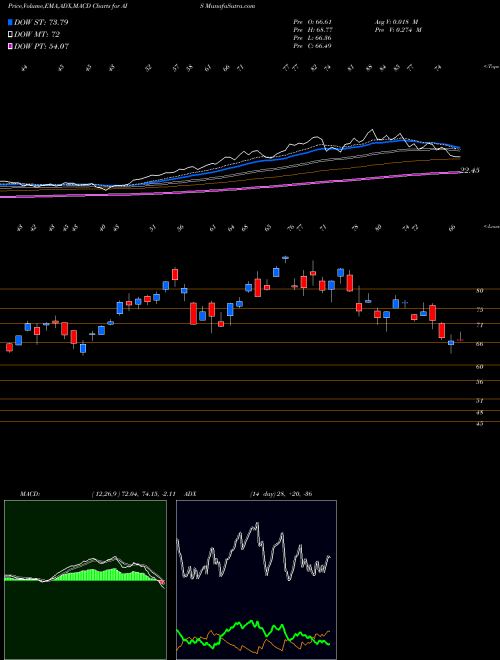Viewport: 500px width, 660px height.
Task: Click the 22.45 value at the magenta line end
Action: [470, 170]
